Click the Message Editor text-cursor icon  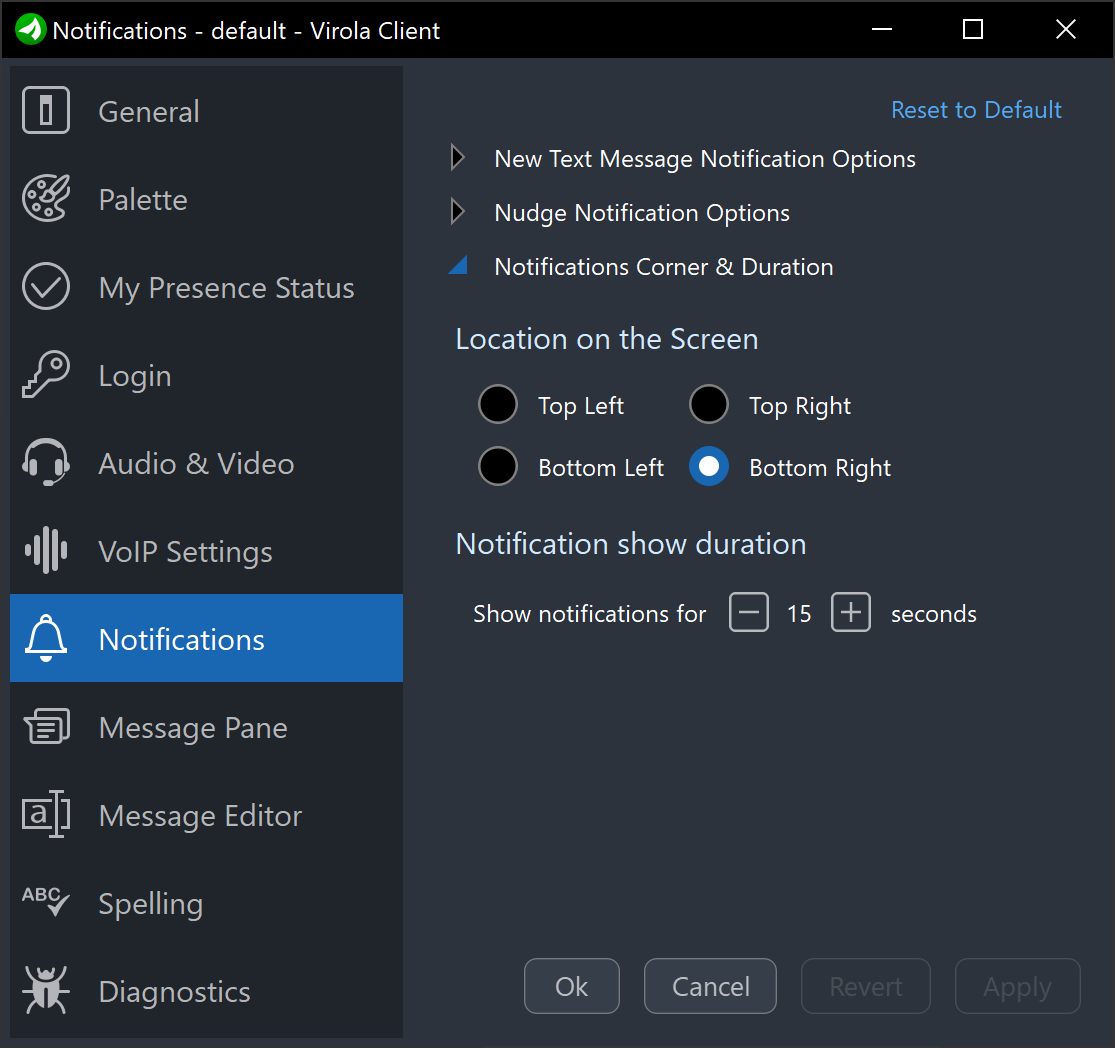[x=46, y=815]
